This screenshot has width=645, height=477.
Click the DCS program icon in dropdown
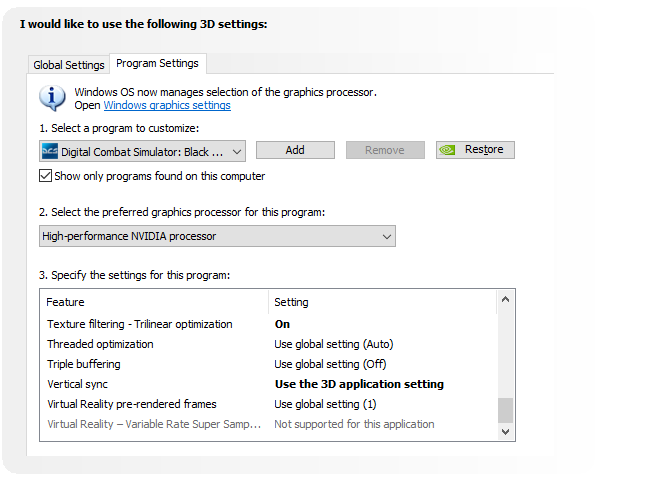point(50,151)
